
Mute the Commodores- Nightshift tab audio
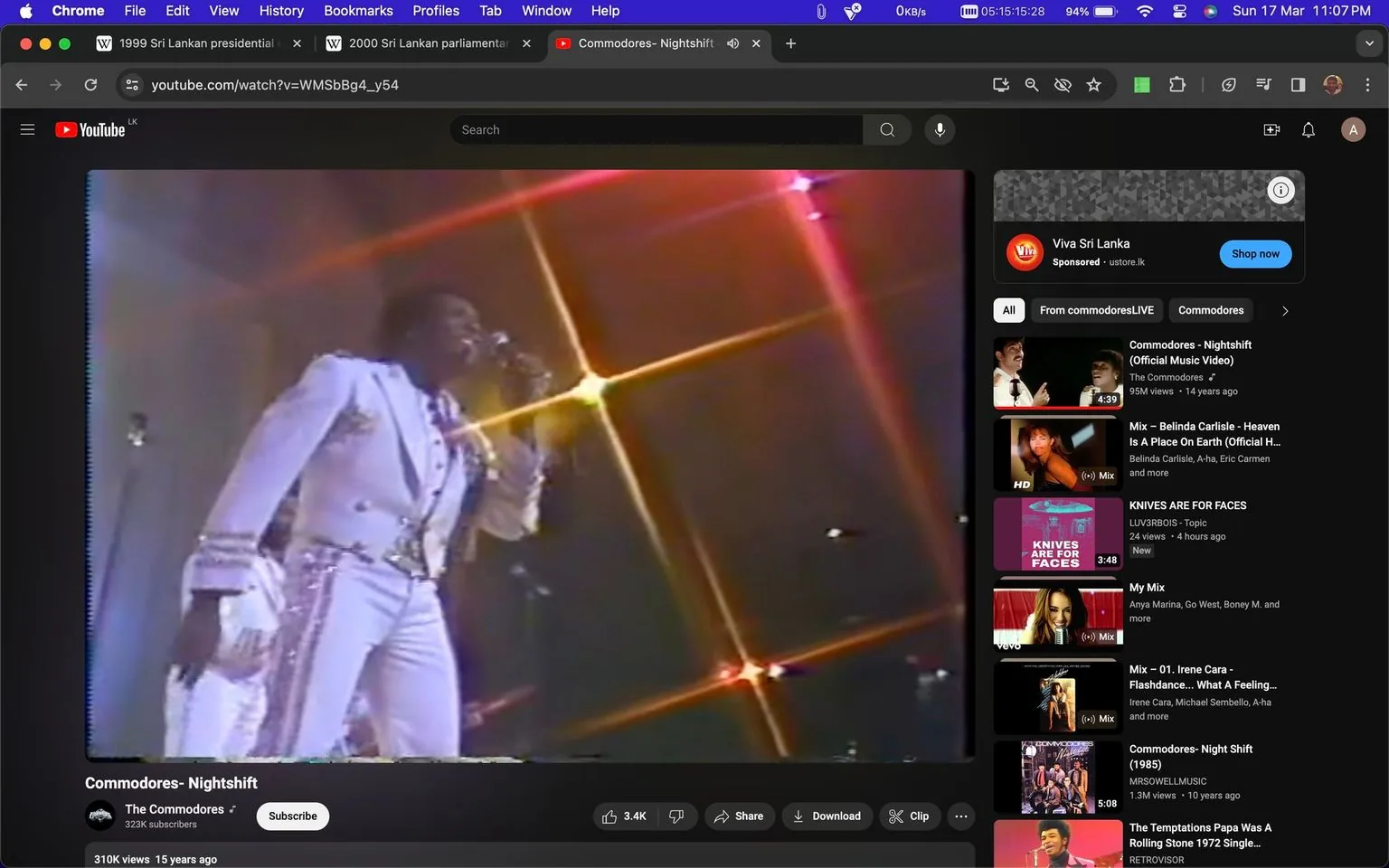pyautogui.click(x=732, y=42)
